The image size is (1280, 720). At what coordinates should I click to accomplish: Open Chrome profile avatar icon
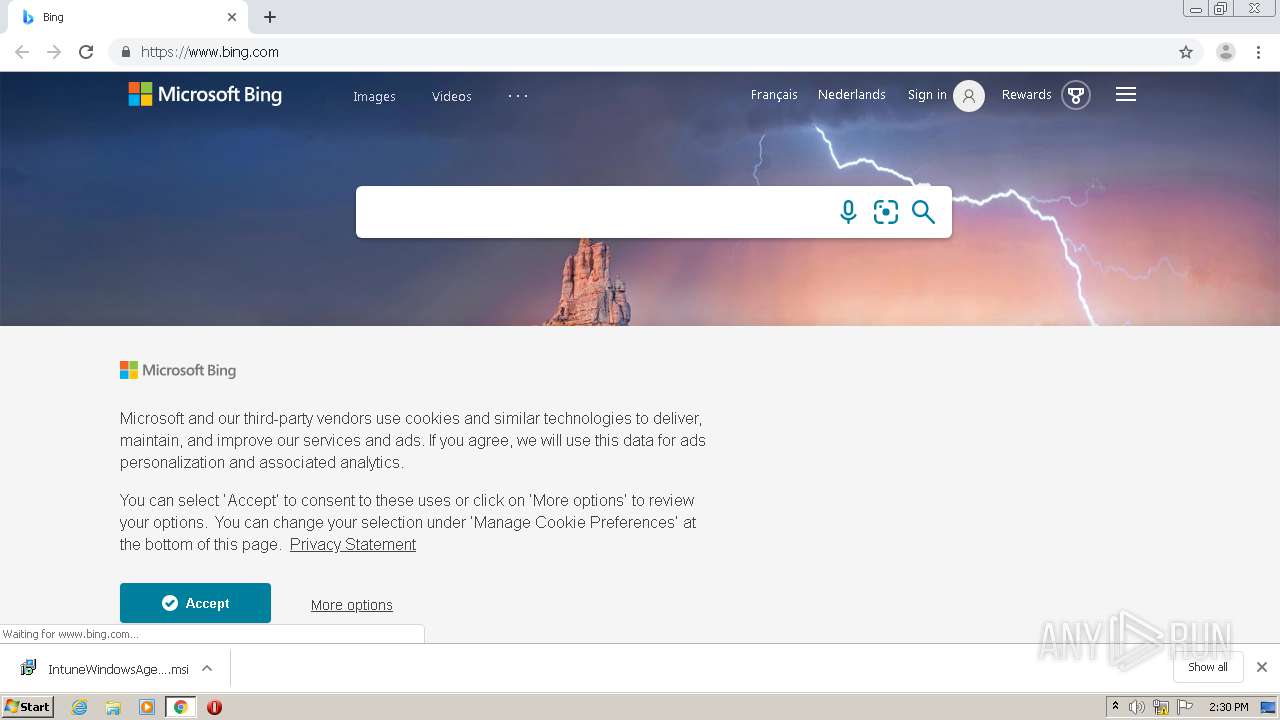click(x=1226, y=52)
